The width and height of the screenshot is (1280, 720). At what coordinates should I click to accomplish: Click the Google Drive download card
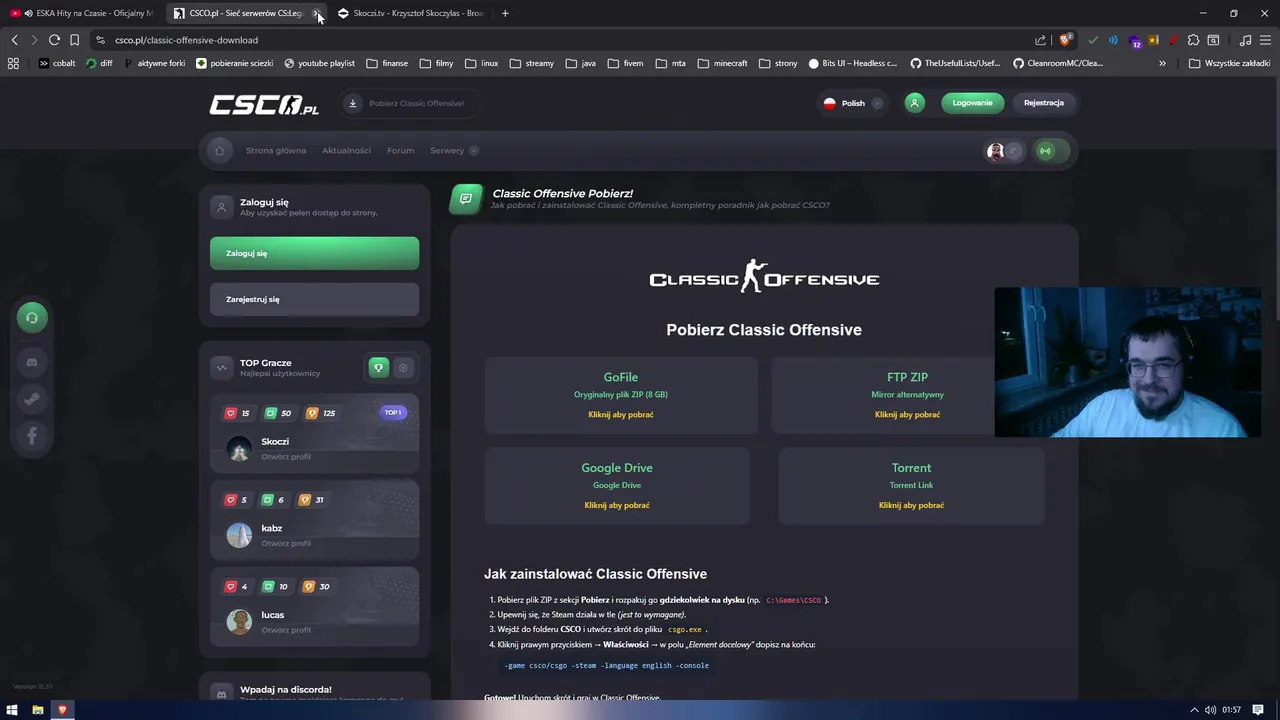pyautogui.click(x=617, y=485)
